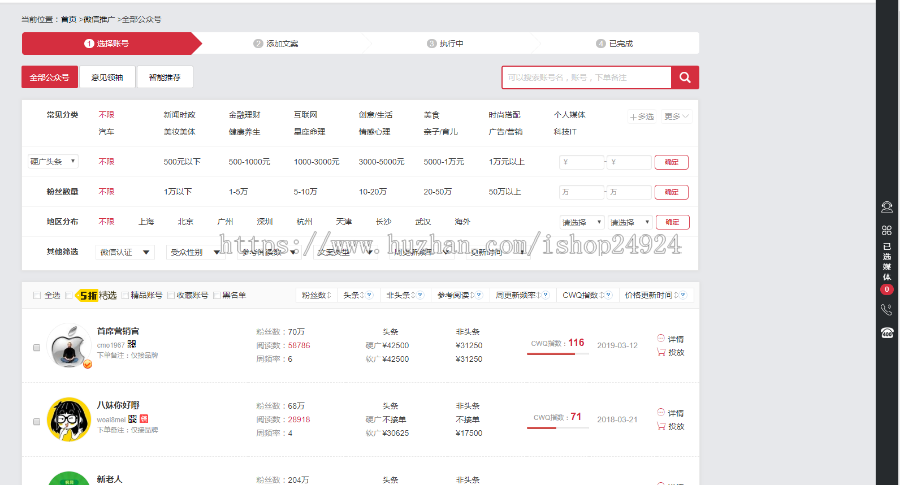The height and width of the screenshot is (485, 900).
Task: Enable the 精品账号 checkbox
Action: click(x=126, y=296)
